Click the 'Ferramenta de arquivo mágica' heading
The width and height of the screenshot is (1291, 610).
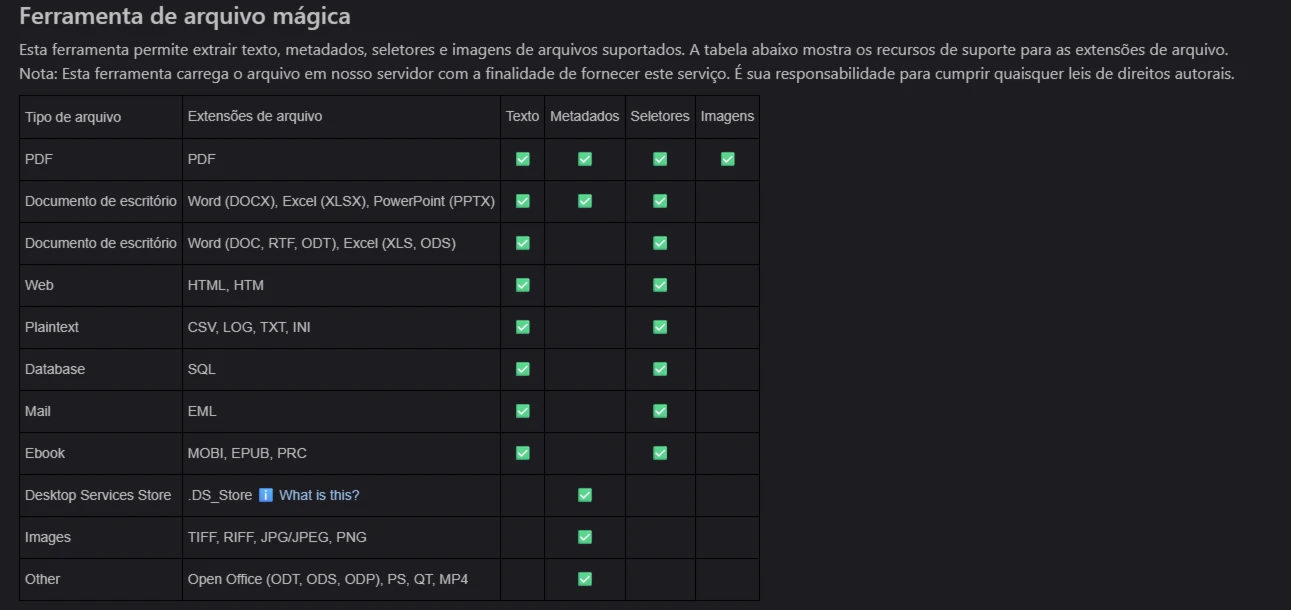(x=185, y=17)
